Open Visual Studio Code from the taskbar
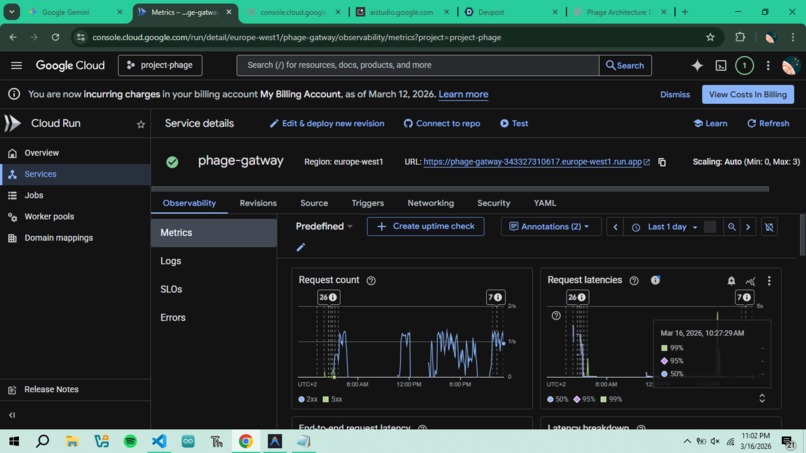The height and width of the screenshot is (453, 806). 159,441
